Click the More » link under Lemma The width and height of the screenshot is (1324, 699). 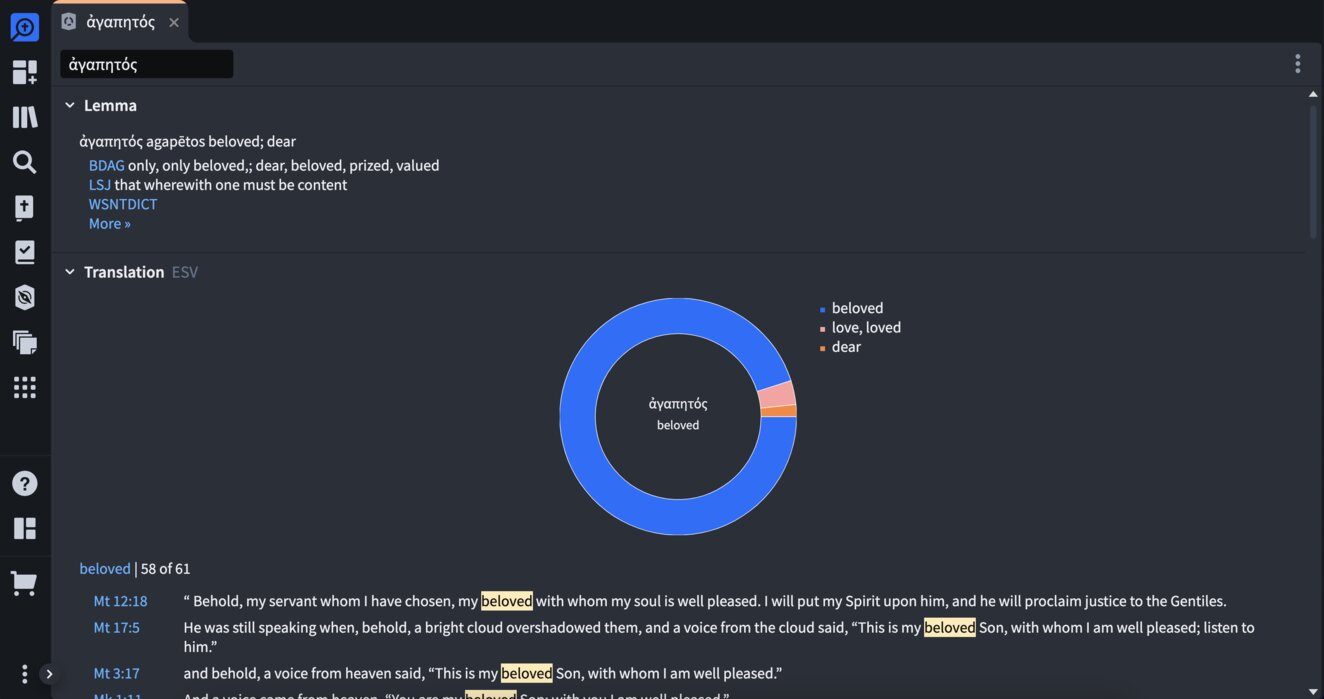[x=109, y=224]
